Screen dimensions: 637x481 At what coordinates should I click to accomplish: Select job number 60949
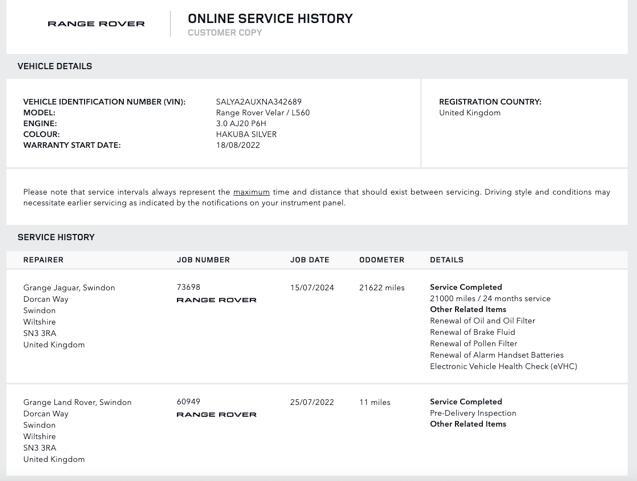coord(188,401)
